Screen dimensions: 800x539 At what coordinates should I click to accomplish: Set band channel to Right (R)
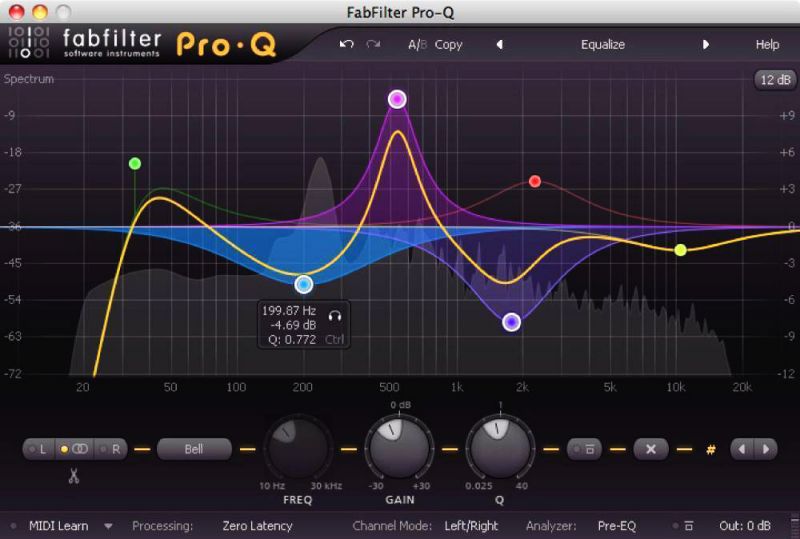click(111, 449)
